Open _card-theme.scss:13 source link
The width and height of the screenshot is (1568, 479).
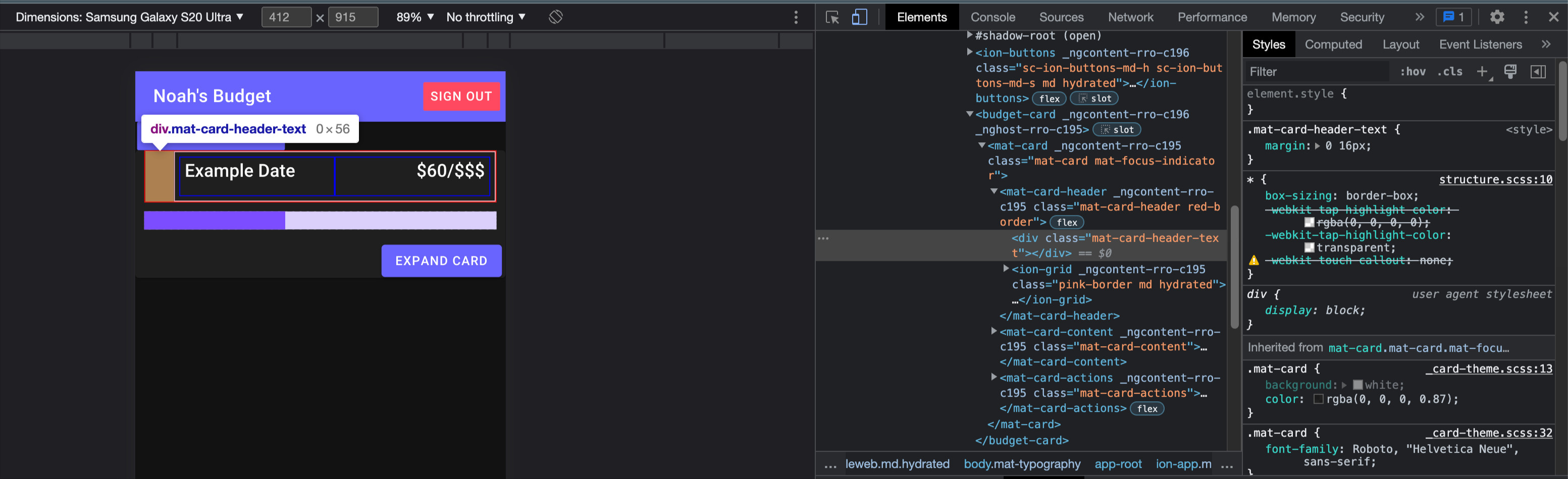[1489, 369]
